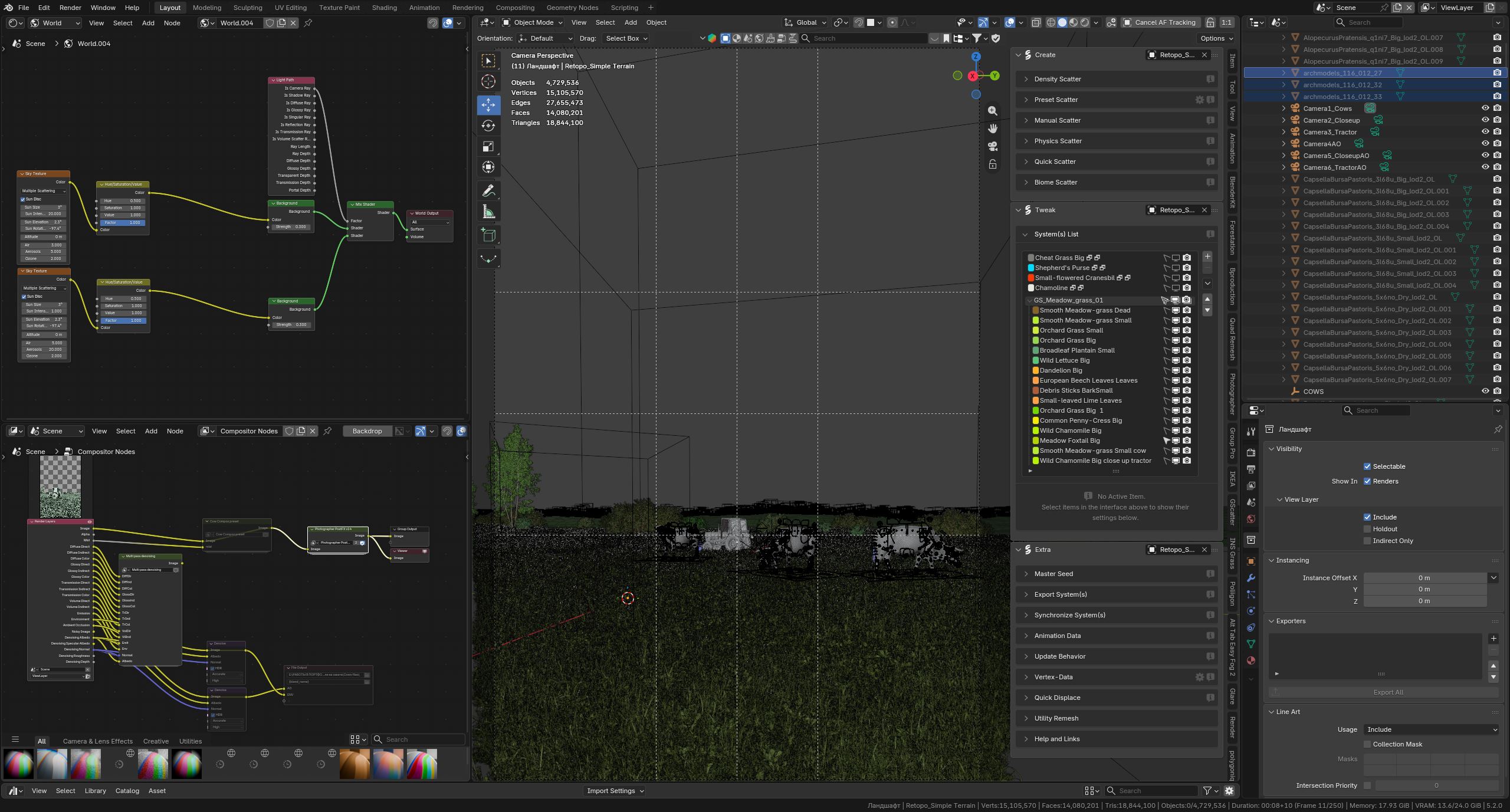The image size is (1510, 812).
Task: Open the Object Mode dropdown
Action: click(532, 22)
